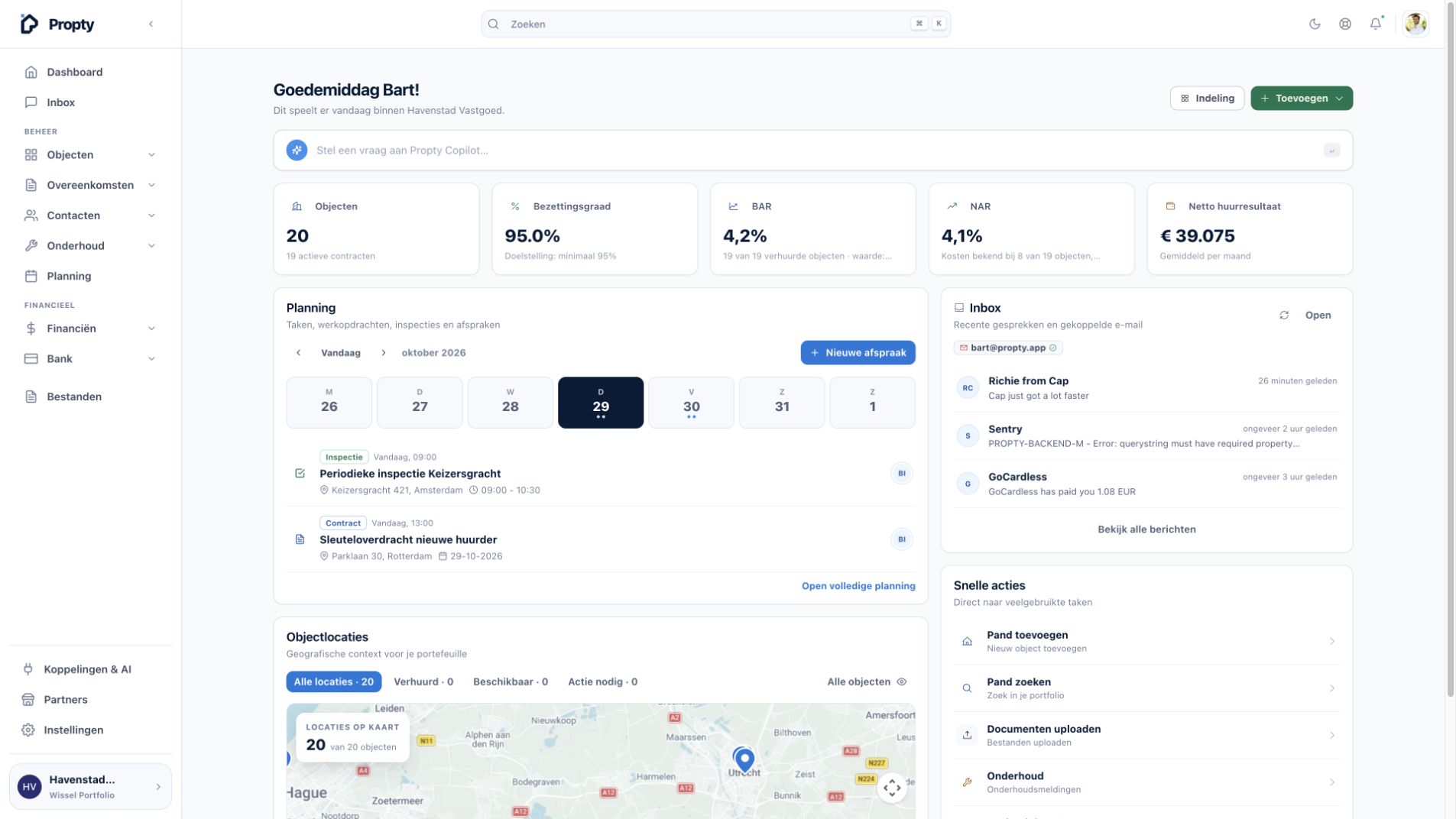Image resolution: width=1456 pixels, height=819 pixels.
Task: Expand the Overeenkomsten menu
Action: click(x=90, y=185)
